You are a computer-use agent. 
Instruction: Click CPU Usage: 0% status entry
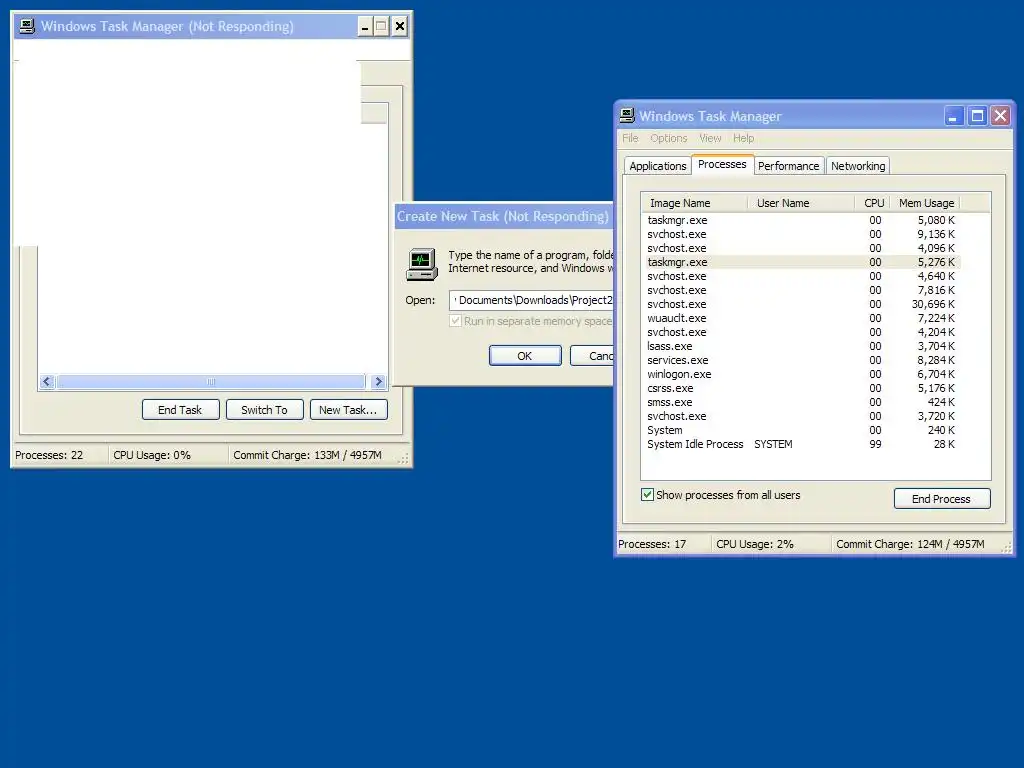[x=152, y=455]
